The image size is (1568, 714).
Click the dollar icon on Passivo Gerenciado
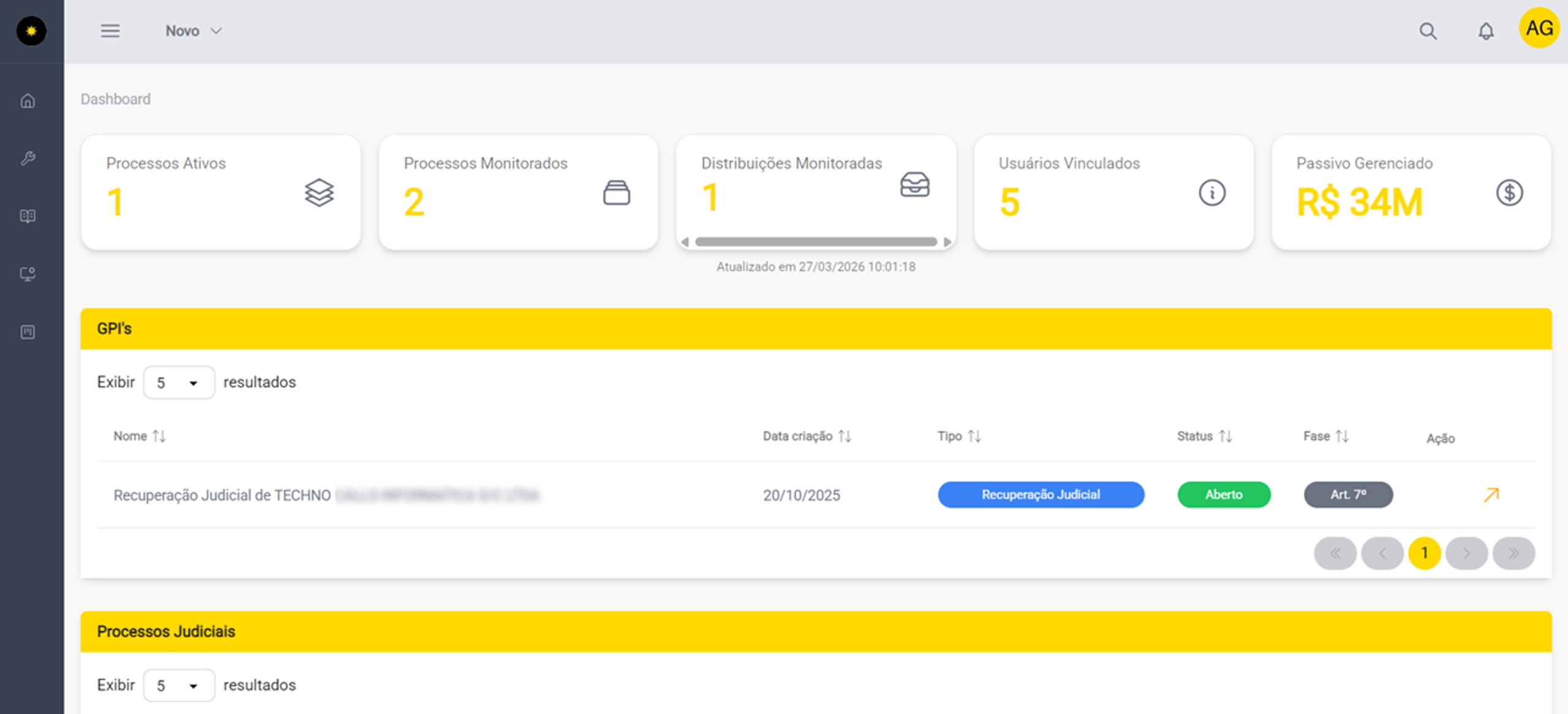(x=1509, y=193)
